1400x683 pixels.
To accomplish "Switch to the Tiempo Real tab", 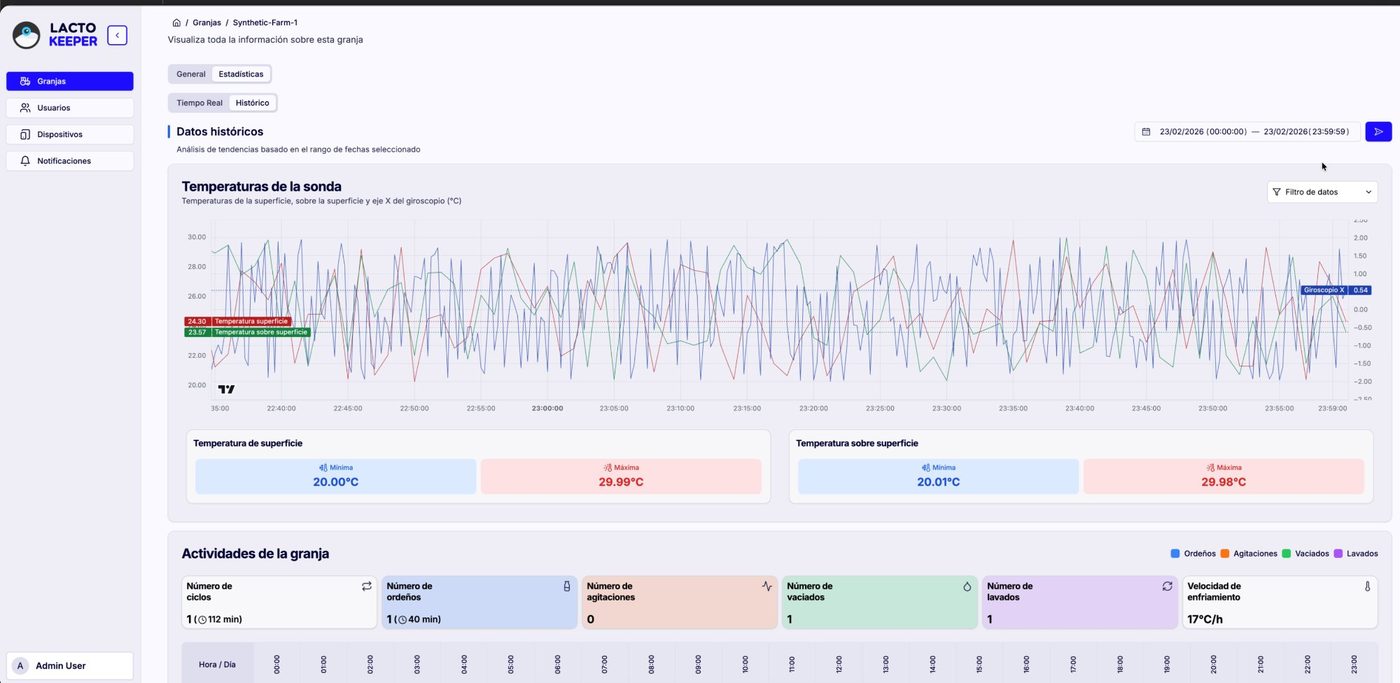I will click(x=199, y=102).
